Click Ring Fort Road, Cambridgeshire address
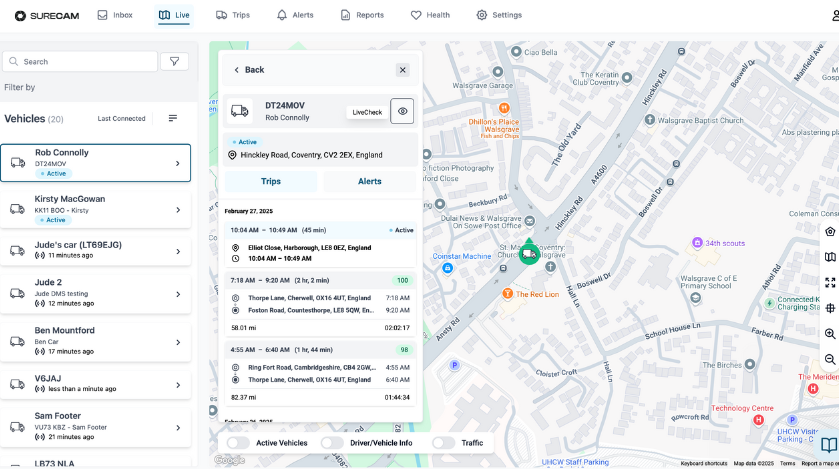This screenshot has width=839, height=469. [312, 367]
